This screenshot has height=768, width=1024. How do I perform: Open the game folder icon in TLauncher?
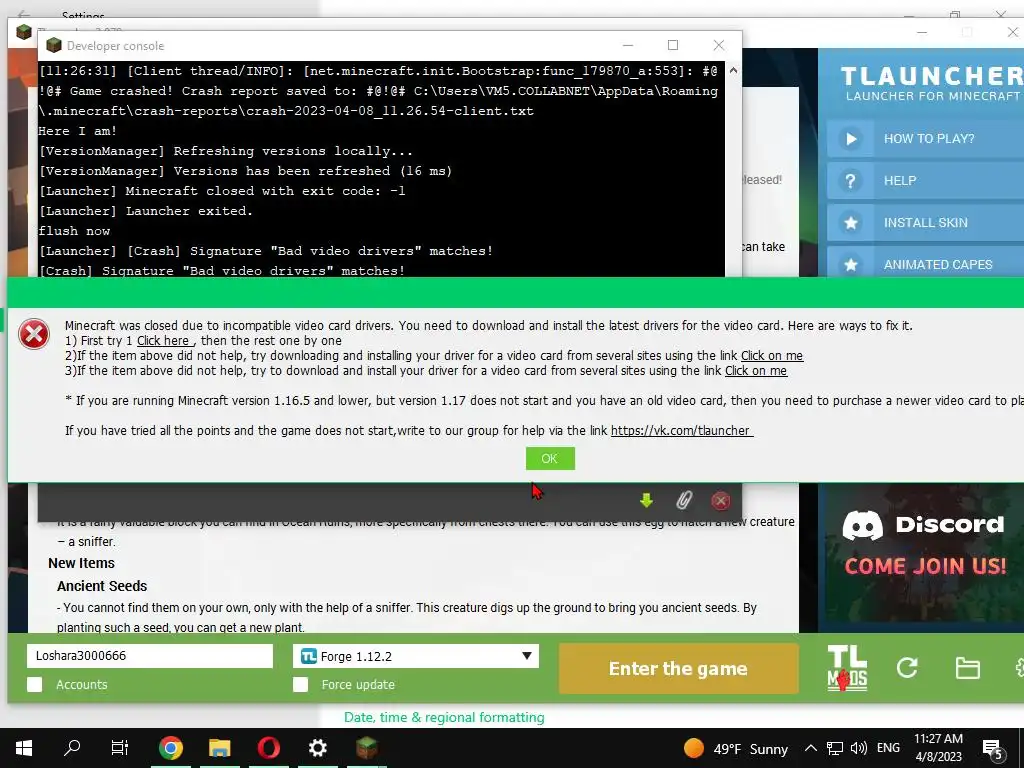pos(967,668)
